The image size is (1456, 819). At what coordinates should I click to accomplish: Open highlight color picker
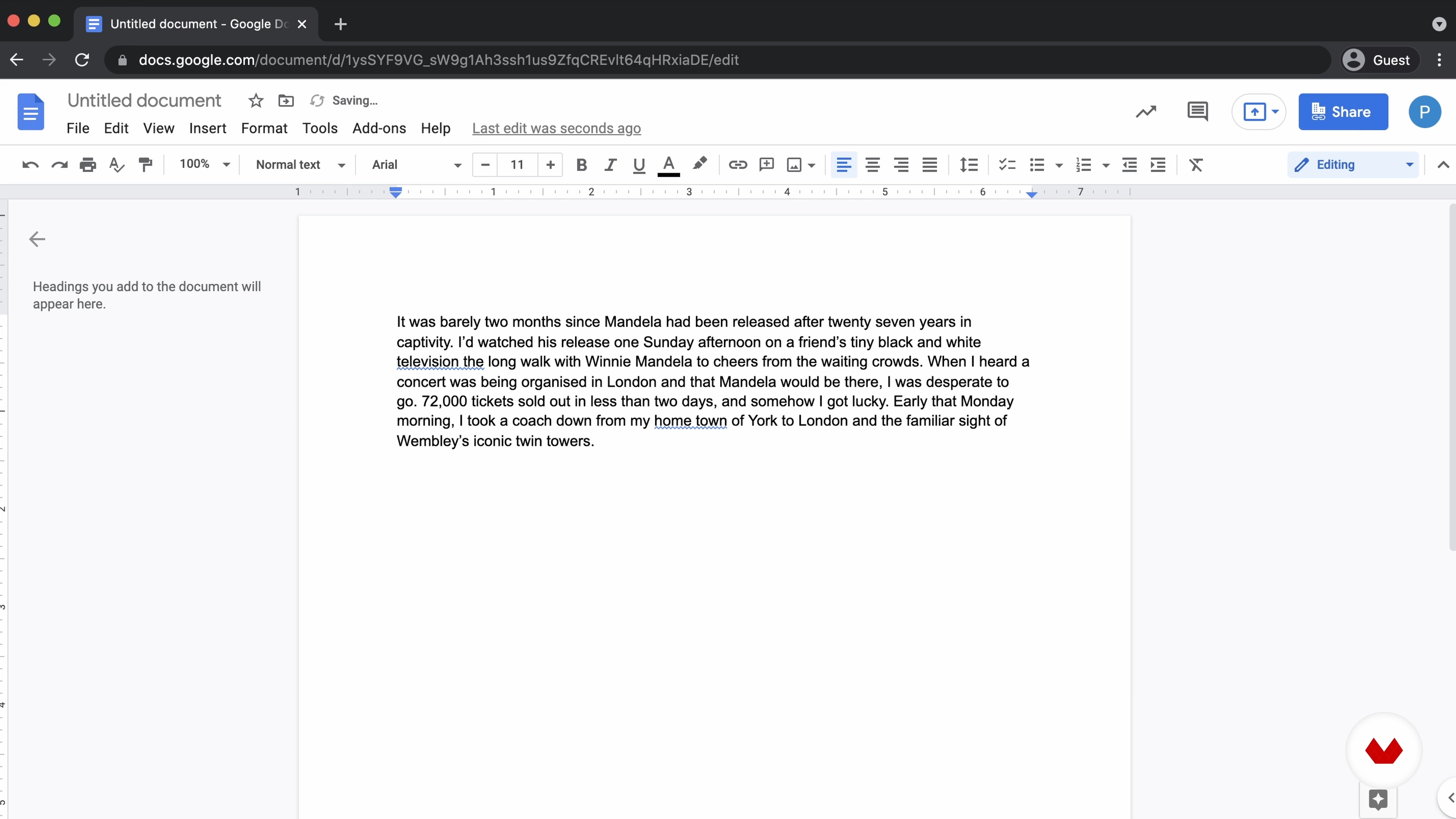(x=700, y=163)
